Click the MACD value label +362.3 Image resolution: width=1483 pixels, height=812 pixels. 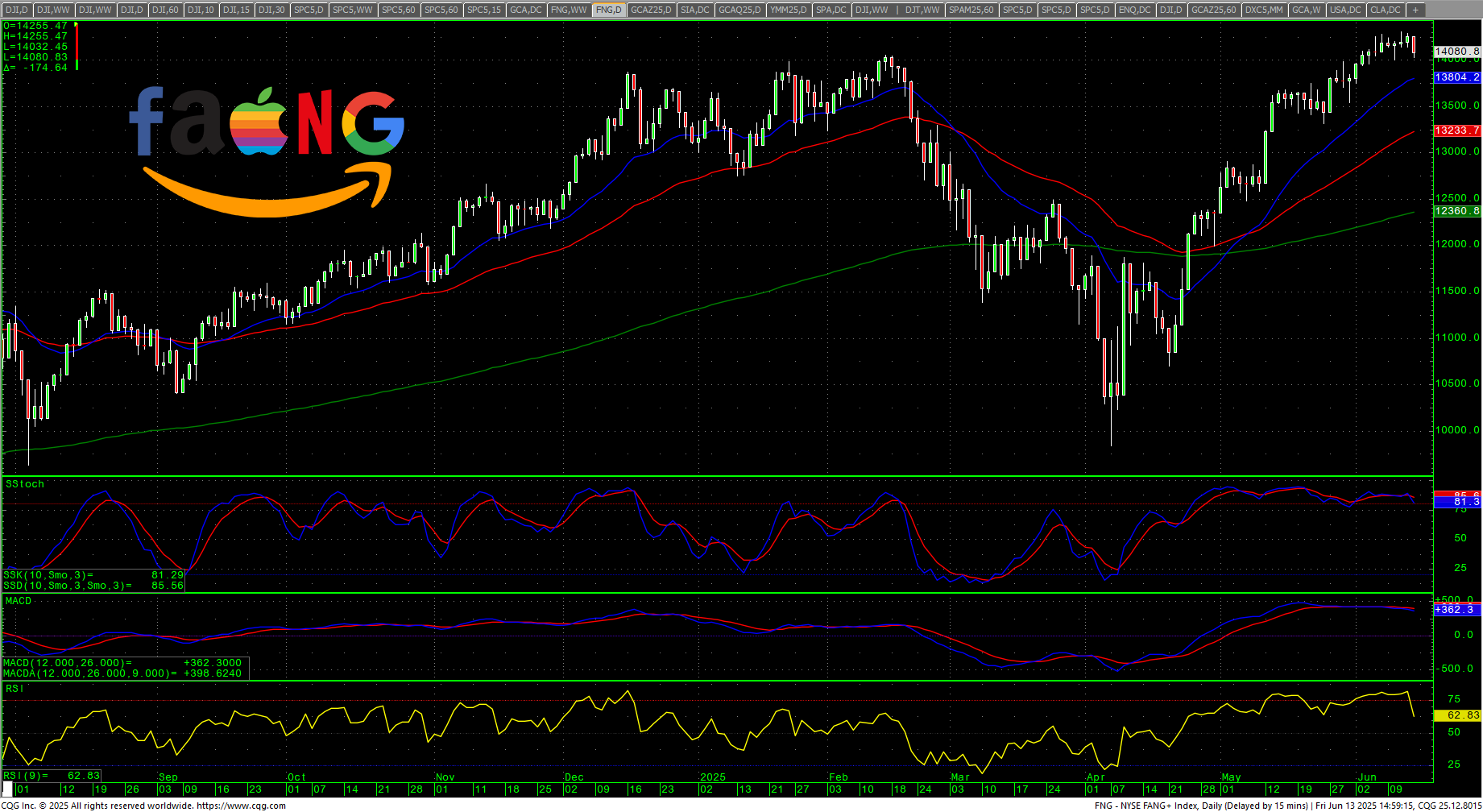pyautogui.click(x=1457, y=610)
